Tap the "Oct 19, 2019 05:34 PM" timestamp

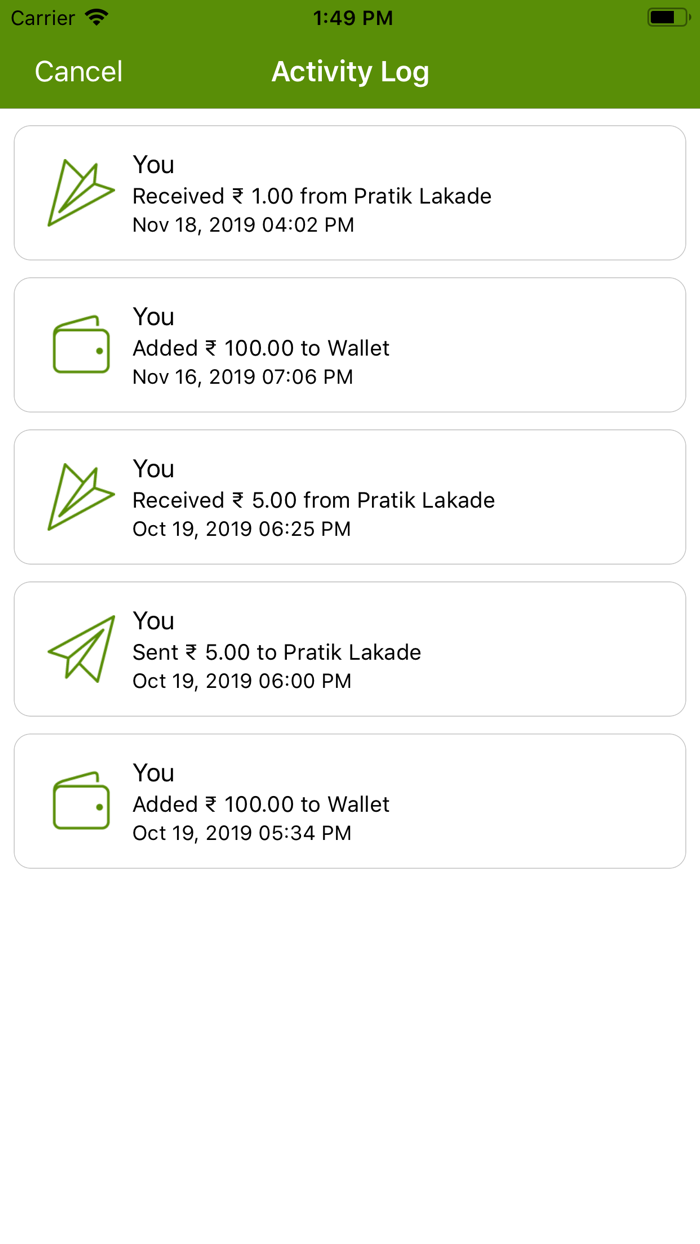[242, 833]
